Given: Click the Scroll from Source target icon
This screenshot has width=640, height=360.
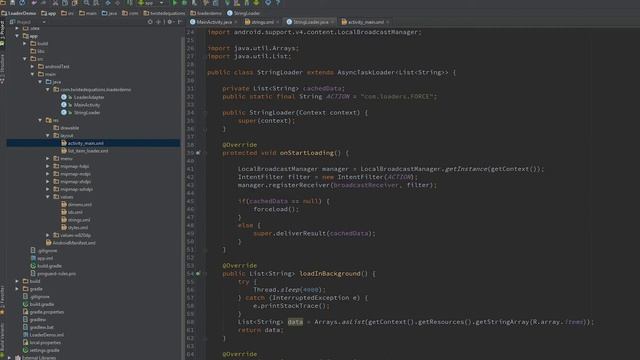Looking at the screenshot, I should [x=150, y=22].
